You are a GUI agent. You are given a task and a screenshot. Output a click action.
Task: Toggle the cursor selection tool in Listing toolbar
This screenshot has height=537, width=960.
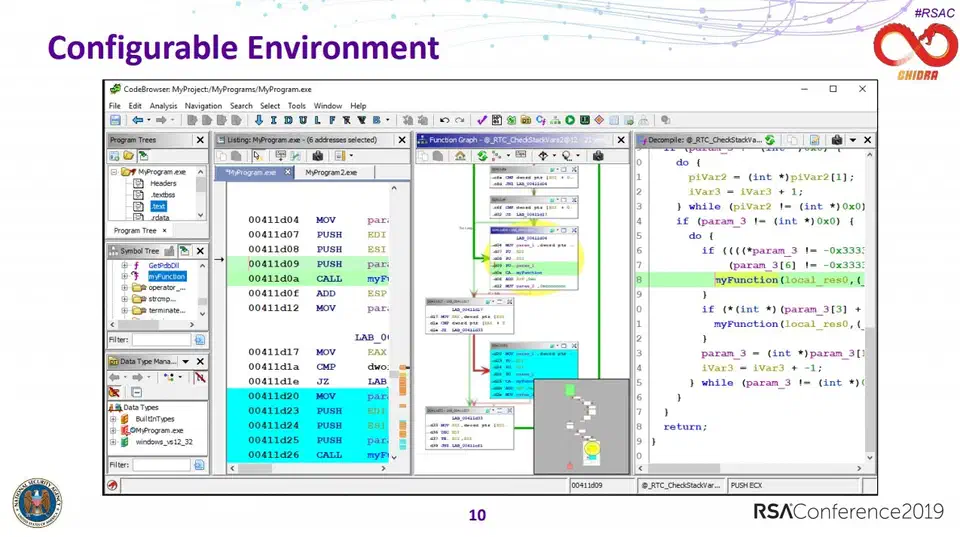click(x=258, y=156)
